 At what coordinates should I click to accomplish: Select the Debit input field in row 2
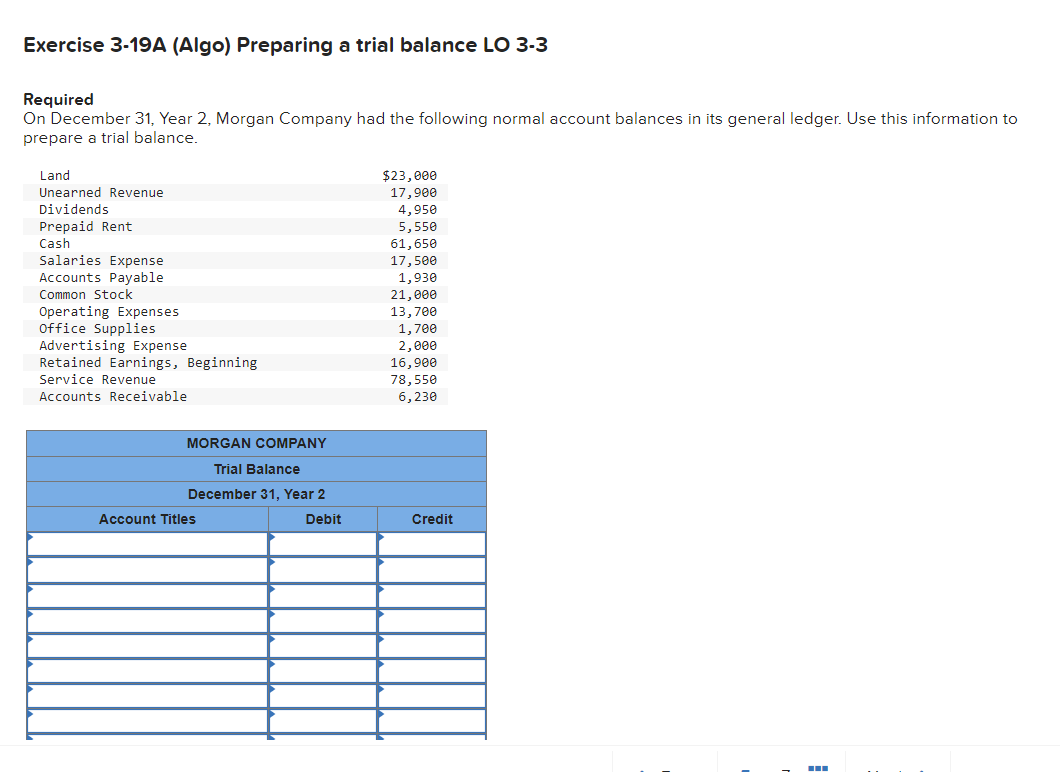[322, 569]
